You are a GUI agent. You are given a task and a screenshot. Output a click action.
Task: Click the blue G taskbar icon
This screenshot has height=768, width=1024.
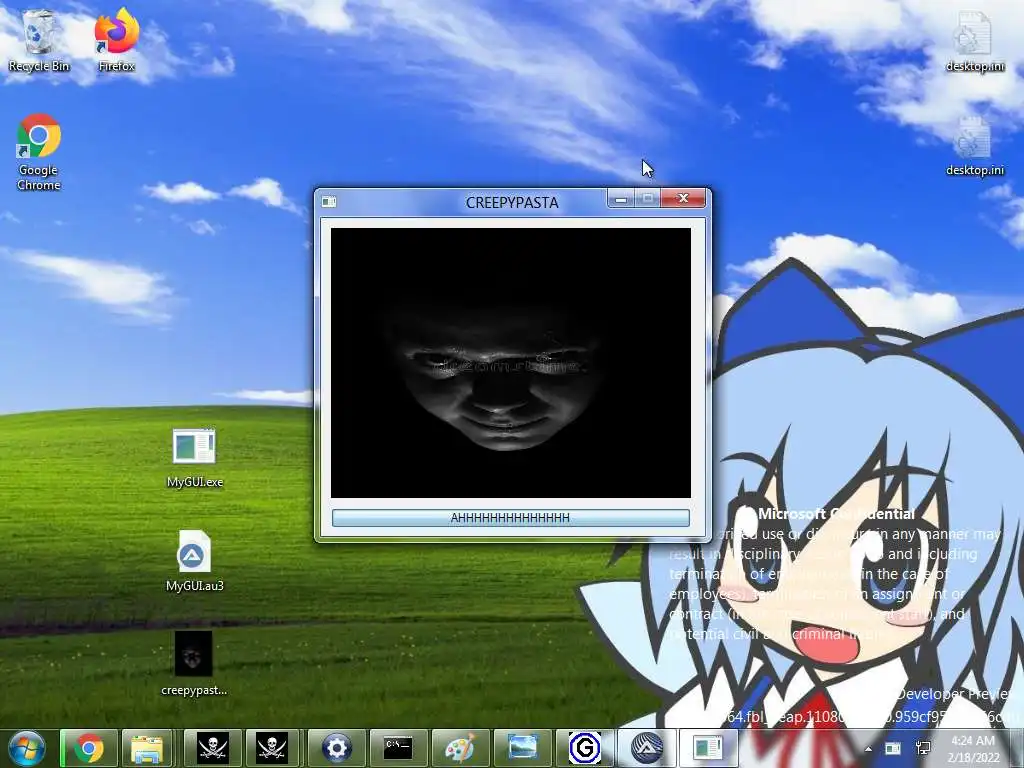[x=584, y=748]
